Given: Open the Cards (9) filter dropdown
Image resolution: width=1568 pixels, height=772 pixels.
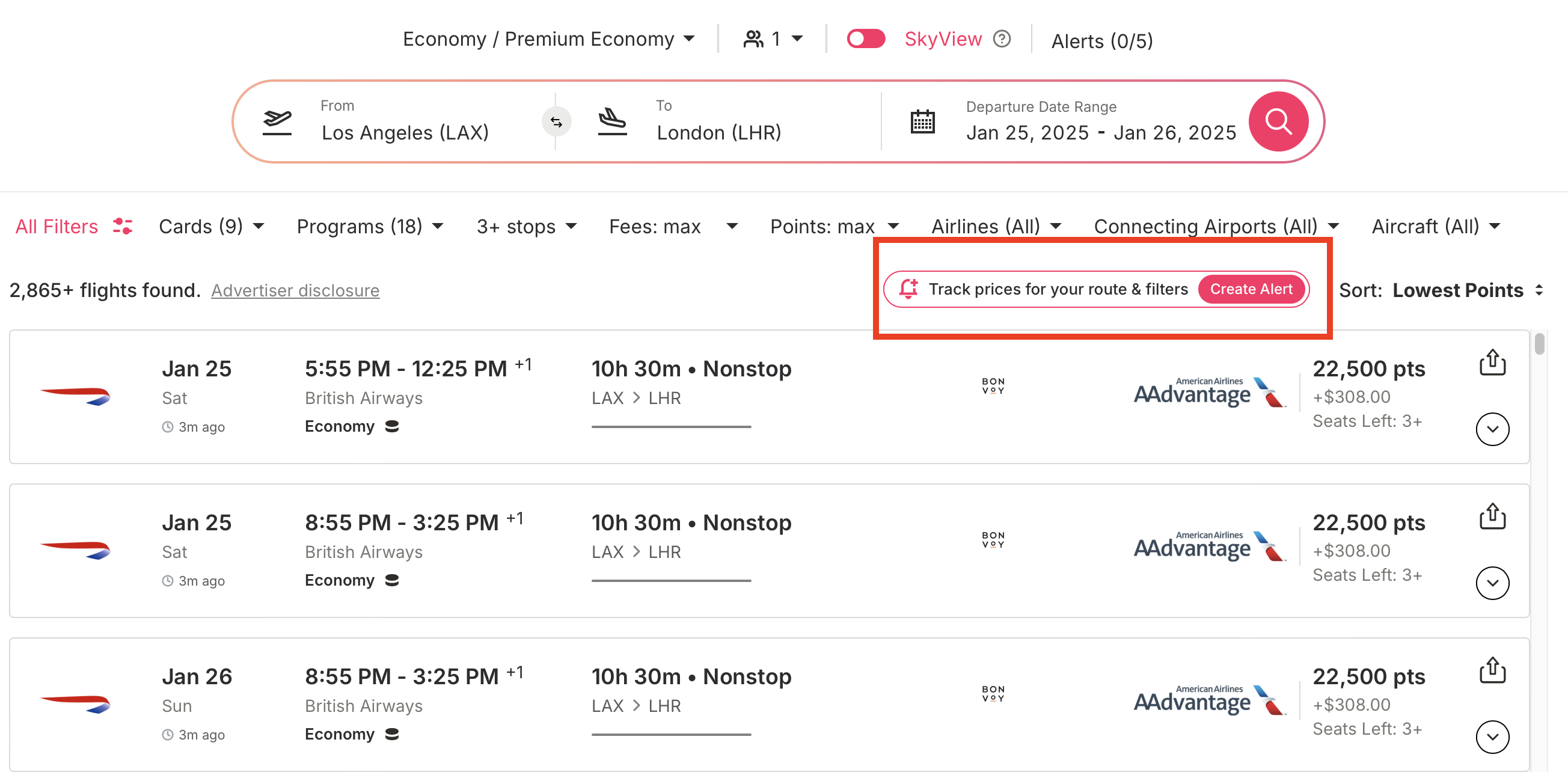Looking at the screenshot, I should pos(211,227).
